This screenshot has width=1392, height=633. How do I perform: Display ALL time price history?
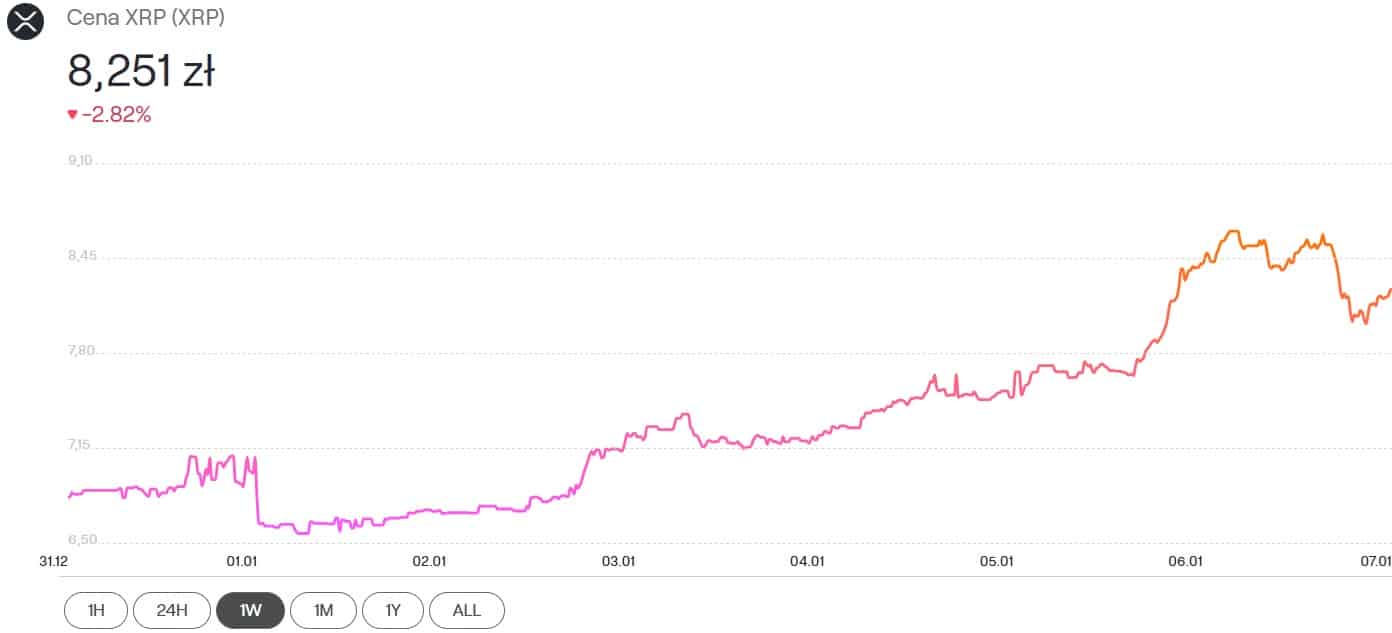point(467,609)
